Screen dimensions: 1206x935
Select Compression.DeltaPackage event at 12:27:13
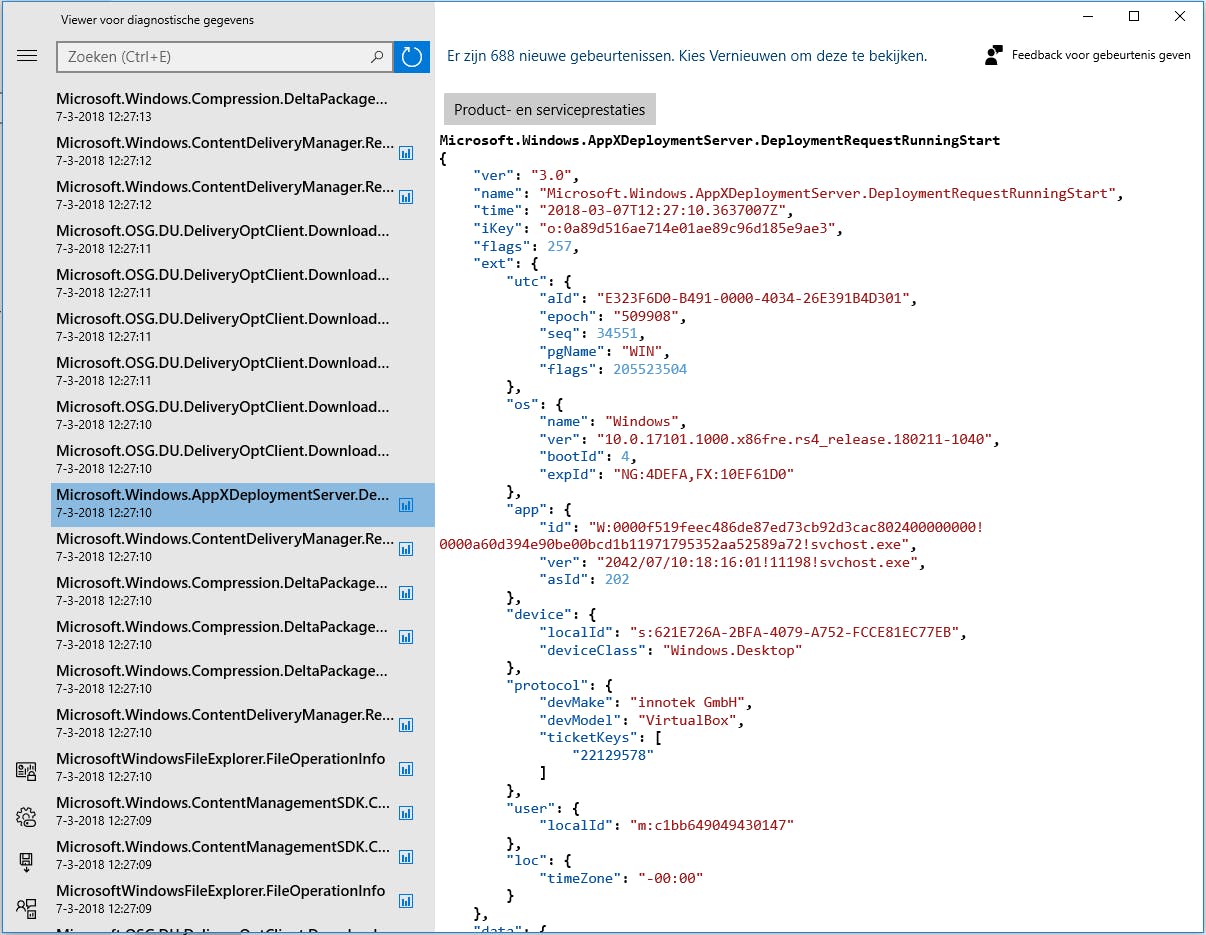pos(222,107)
